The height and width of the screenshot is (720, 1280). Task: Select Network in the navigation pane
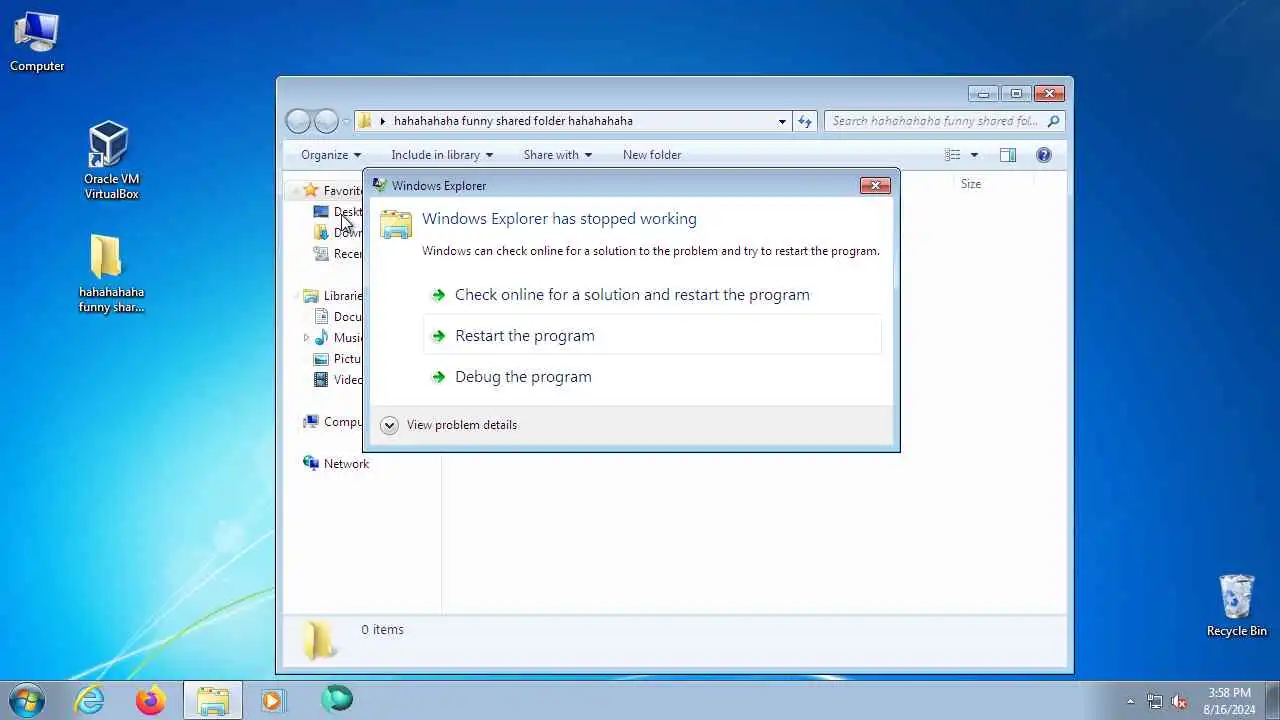(x=336, y=464)
